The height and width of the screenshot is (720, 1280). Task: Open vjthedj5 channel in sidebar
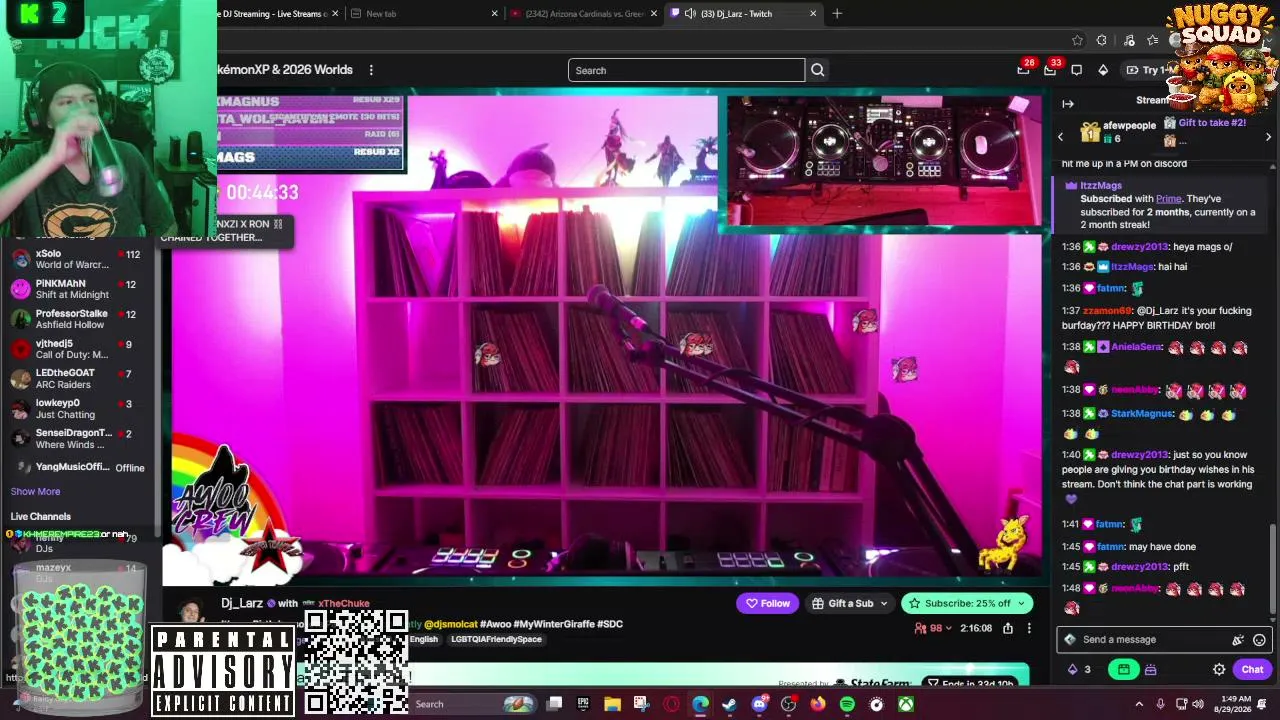pos(78,349)
